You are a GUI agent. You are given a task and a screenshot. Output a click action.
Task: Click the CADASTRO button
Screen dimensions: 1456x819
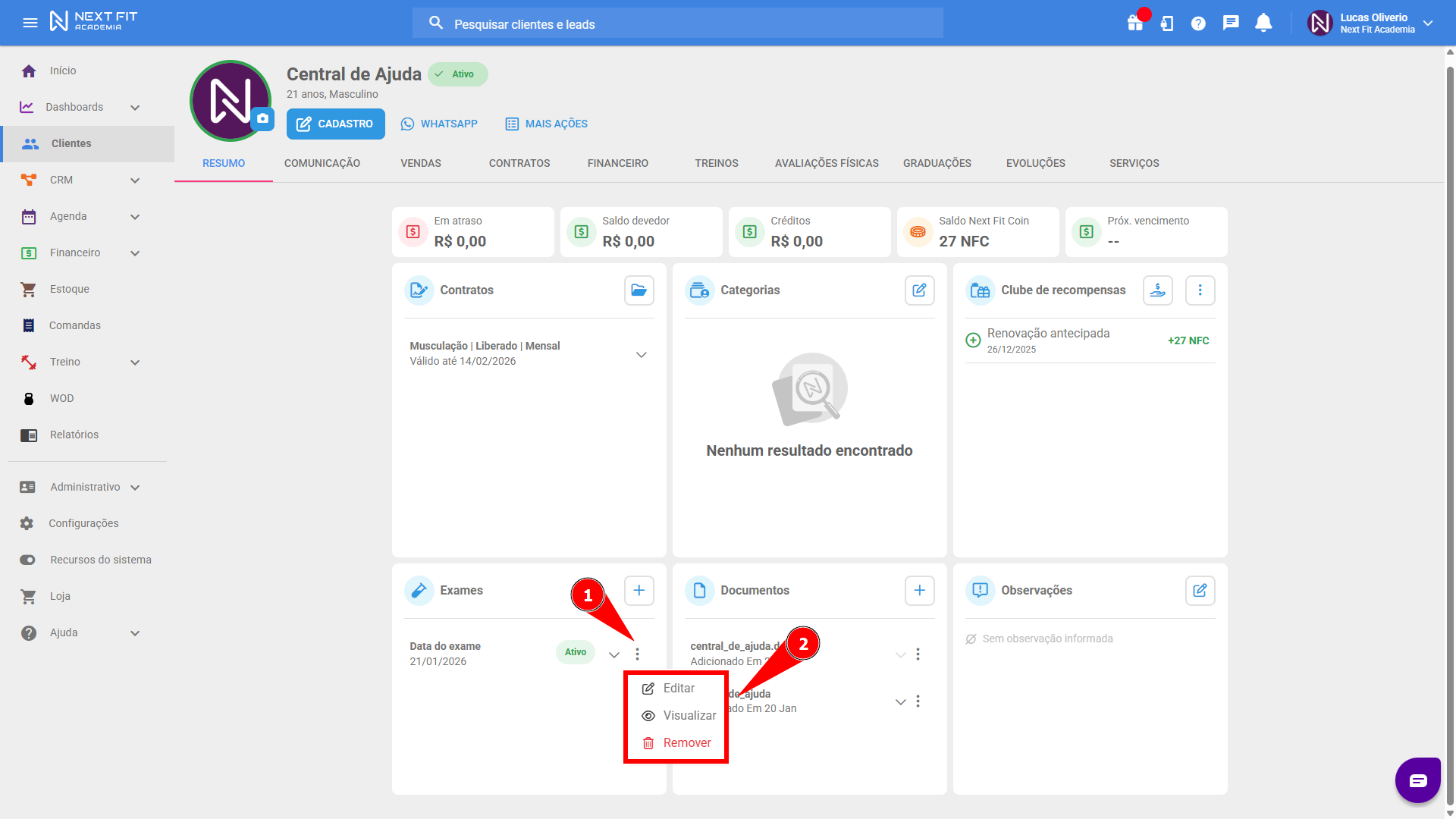point(335,124)
